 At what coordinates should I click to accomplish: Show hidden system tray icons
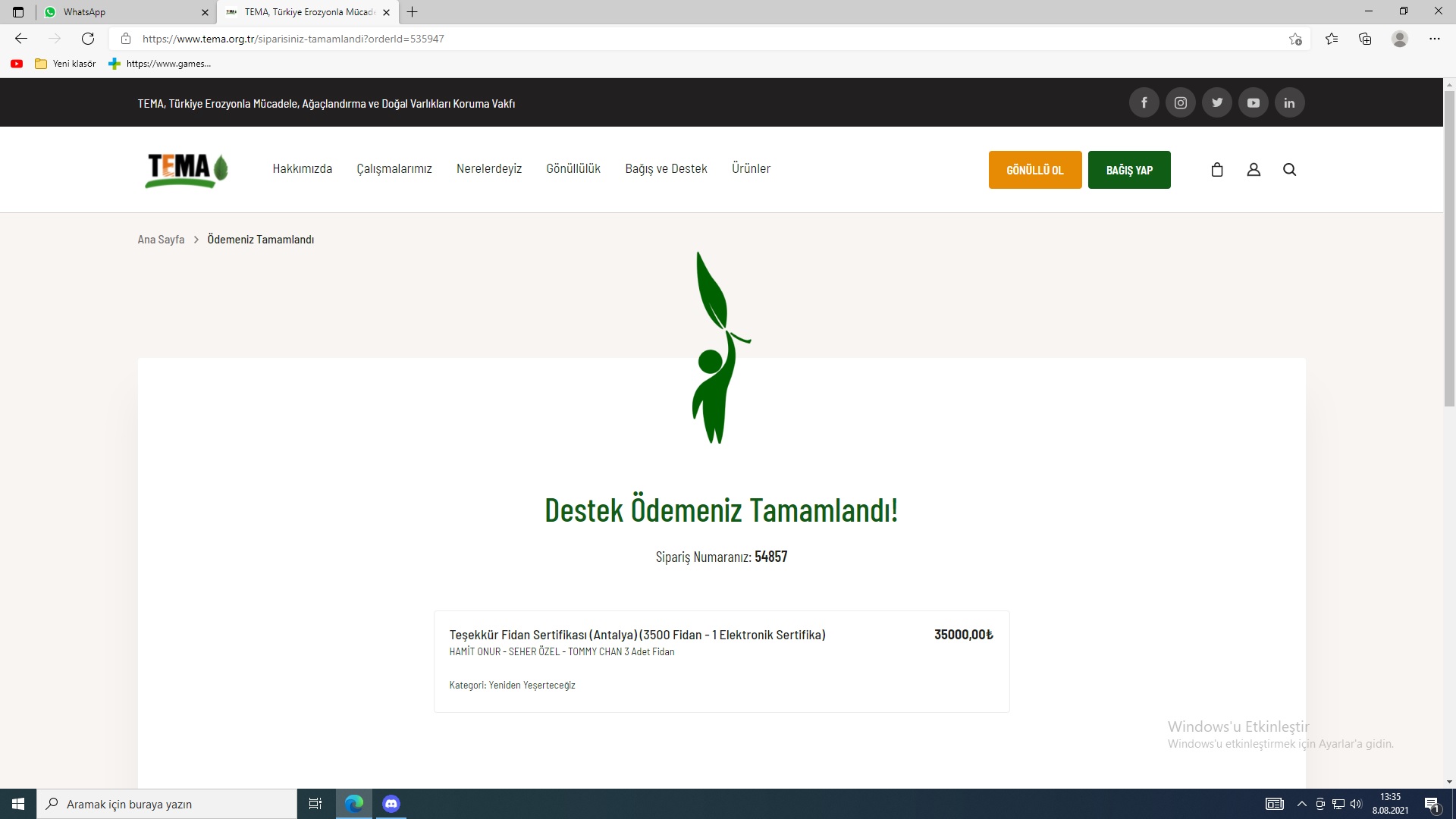(1302, 804)
